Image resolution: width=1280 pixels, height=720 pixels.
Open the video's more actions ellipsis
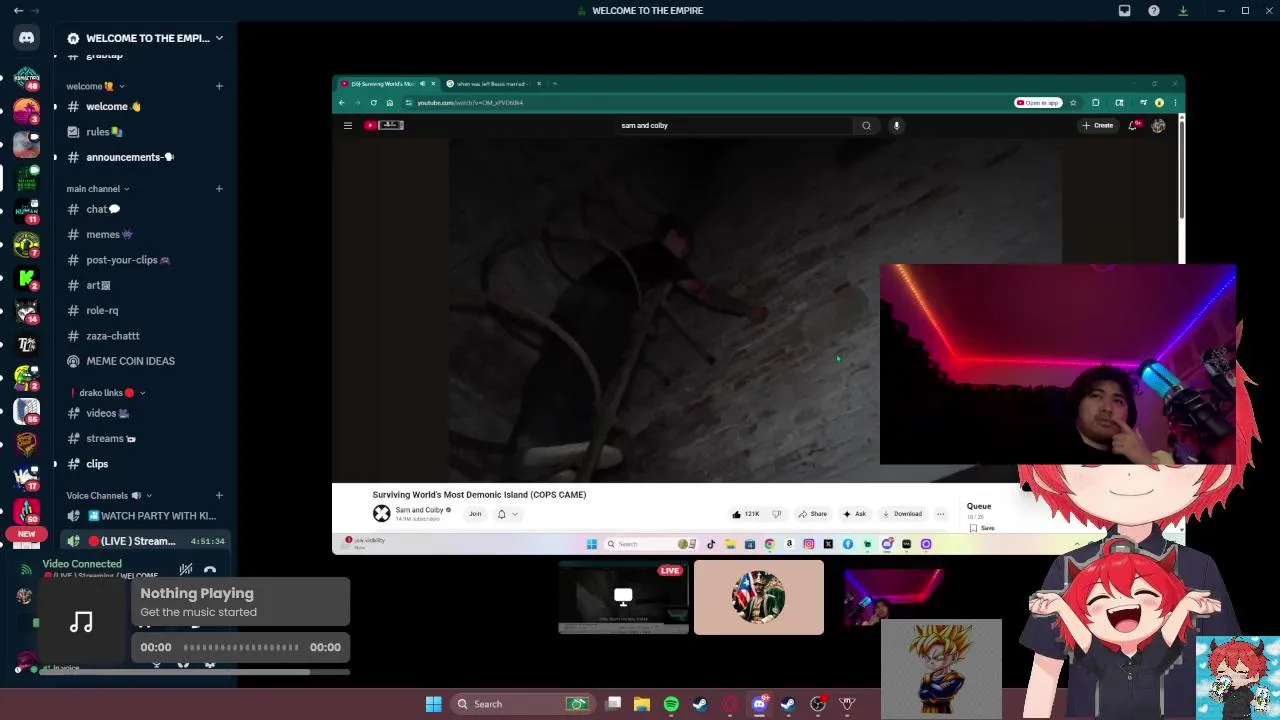point(940,514)
